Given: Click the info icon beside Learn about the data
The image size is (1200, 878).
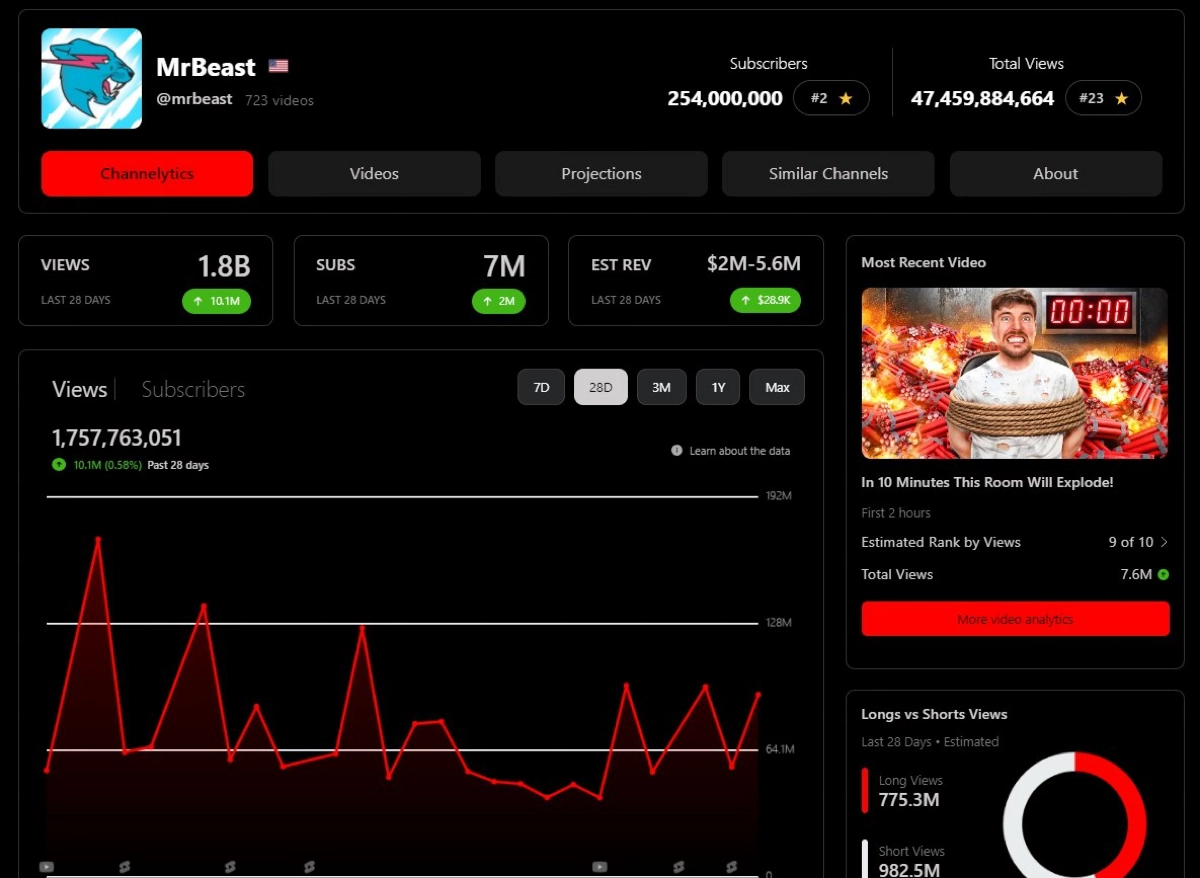Looking at the screenshot, I should point(677,451).
